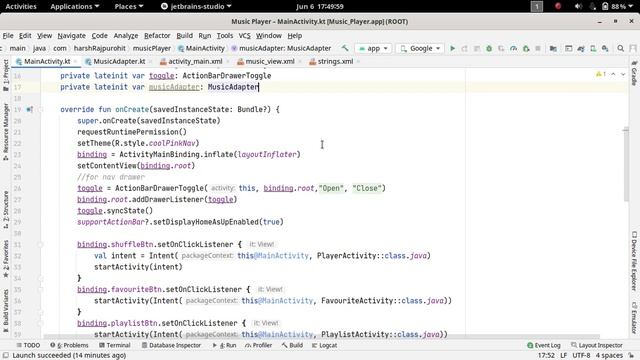The height and width of the screenshot is (360, 640).
Task: Click the user account icon in toolbar
Action: [x=633, y=49]
